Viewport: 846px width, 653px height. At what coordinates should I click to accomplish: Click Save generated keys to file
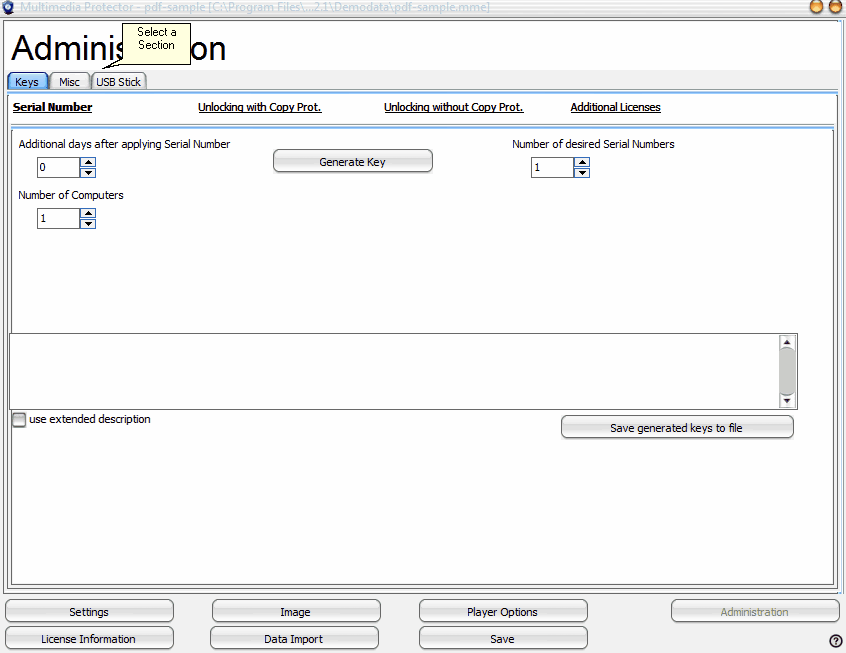point(676,428)
